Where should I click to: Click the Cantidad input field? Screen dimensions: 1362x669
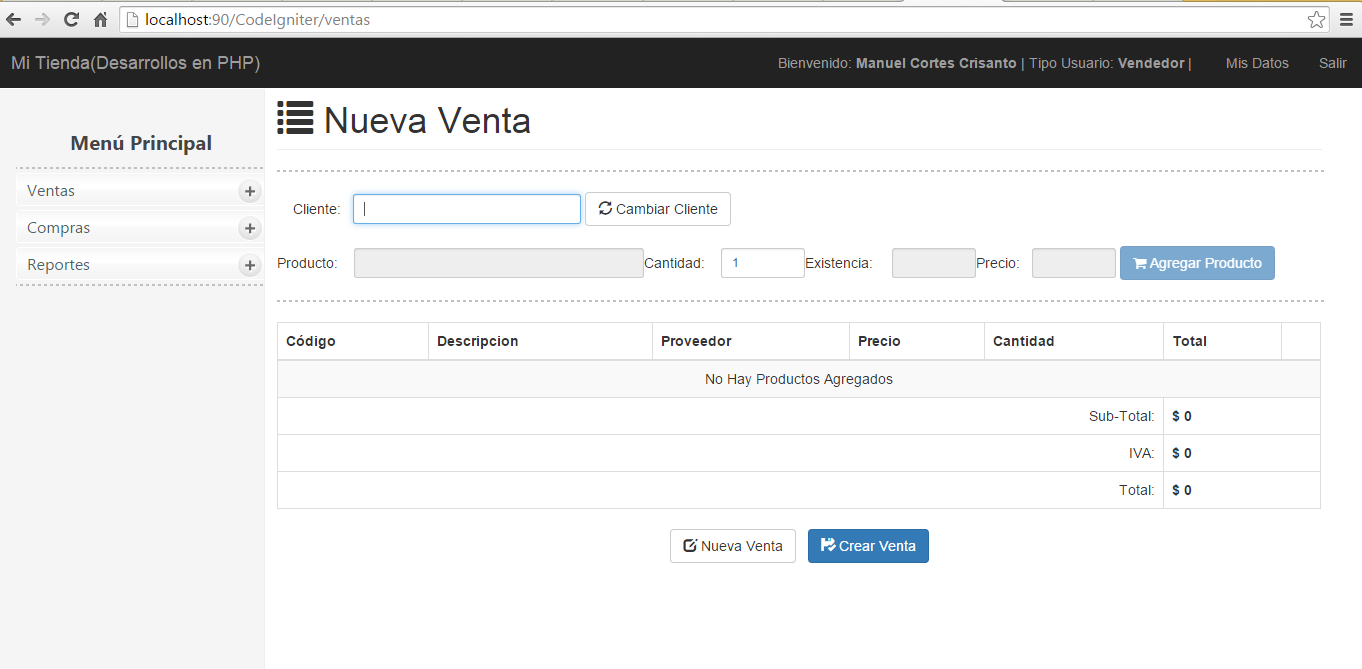click(763, 263)
